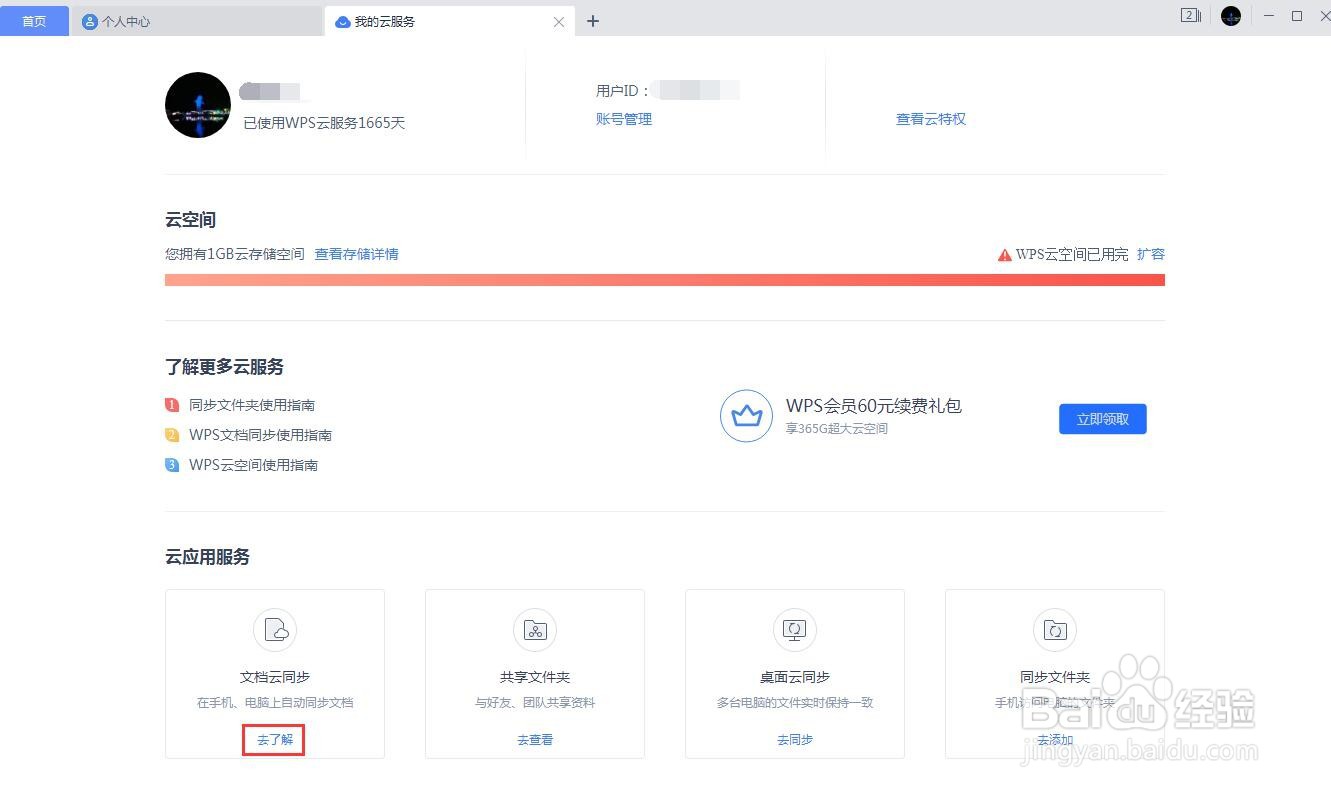Click the blue number 3 badge icon

click(172, 465)
